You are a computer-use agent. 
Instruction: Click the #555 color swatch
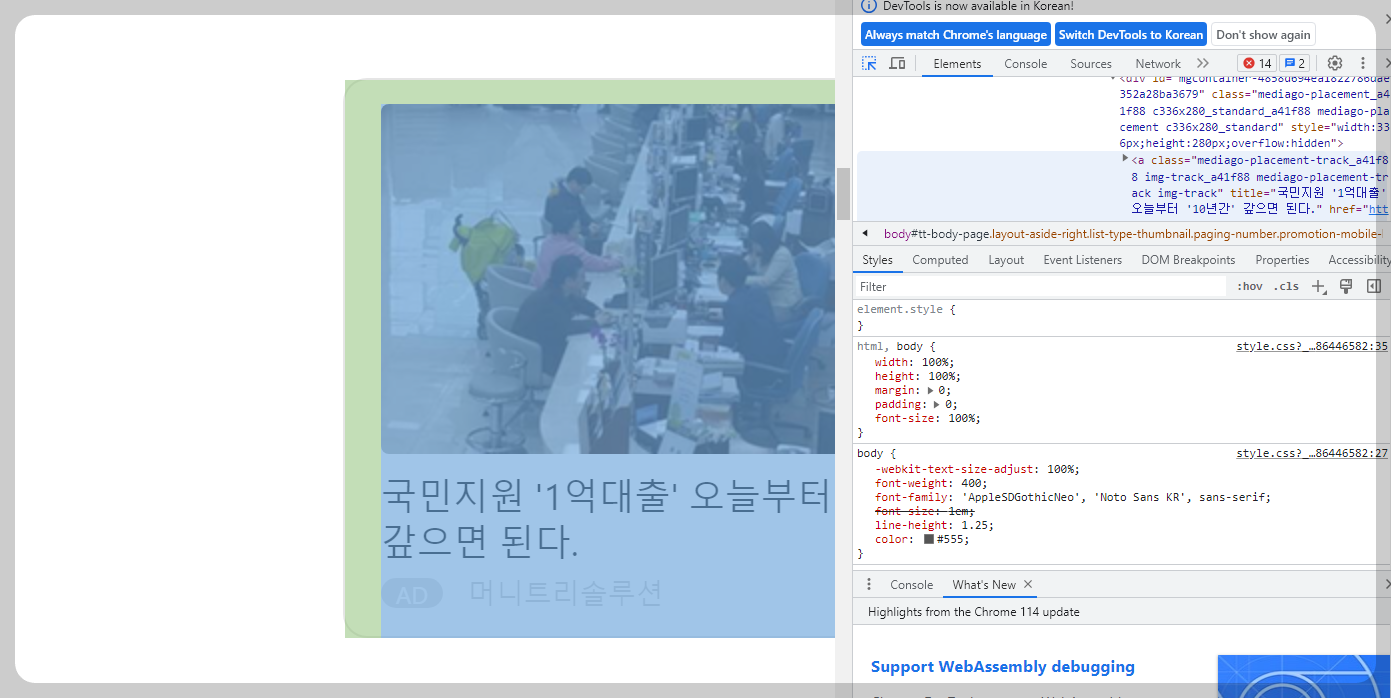[929, 539]
